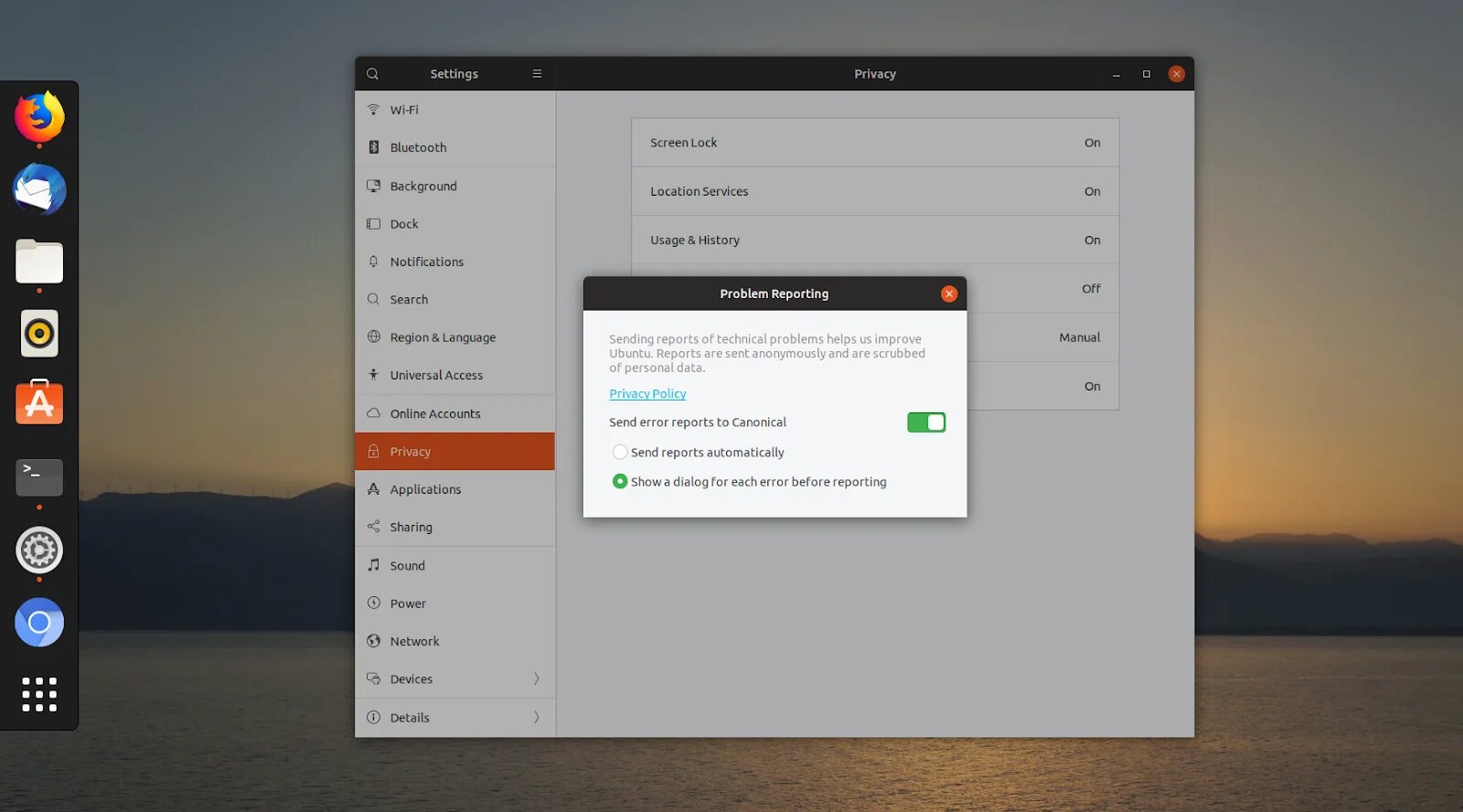Click the Search magnifier icon in sidebar list
Image resolution: width=1463 pixels, height=812 pixels.
coord(373,299)
